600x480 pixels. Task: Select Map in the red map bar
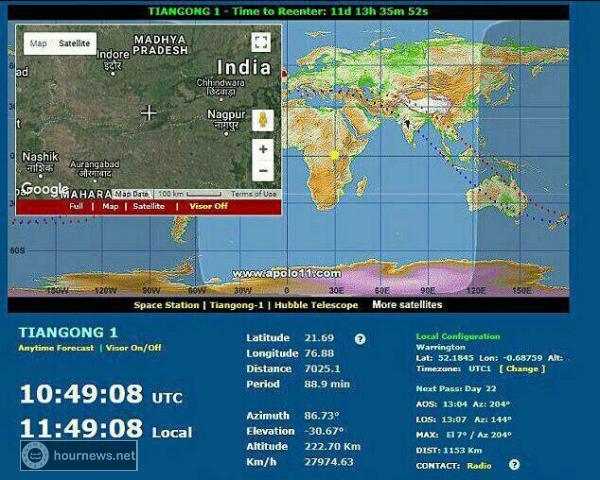110,206
